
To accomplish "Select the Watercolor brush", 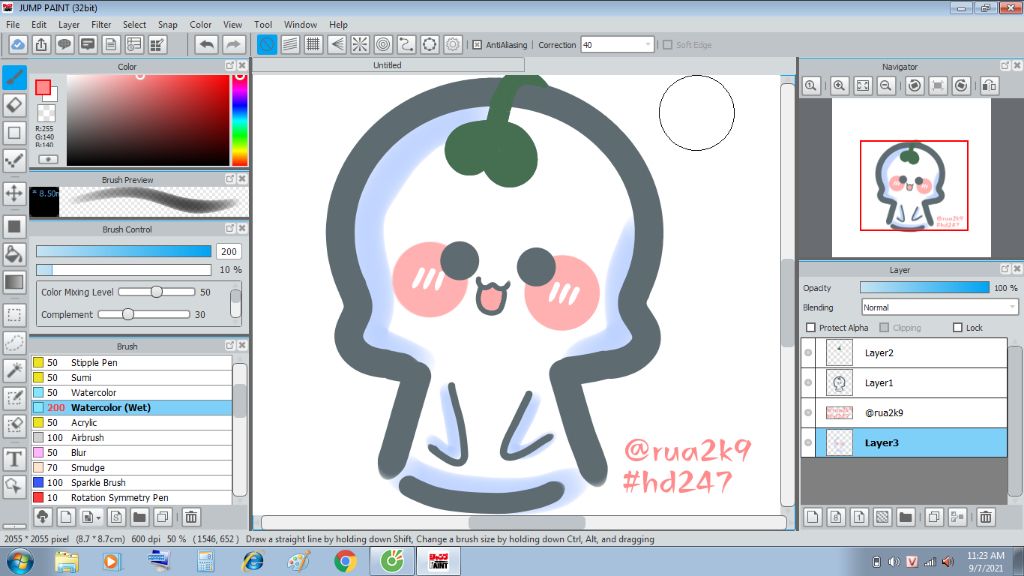I will click(x=131, y=392).
